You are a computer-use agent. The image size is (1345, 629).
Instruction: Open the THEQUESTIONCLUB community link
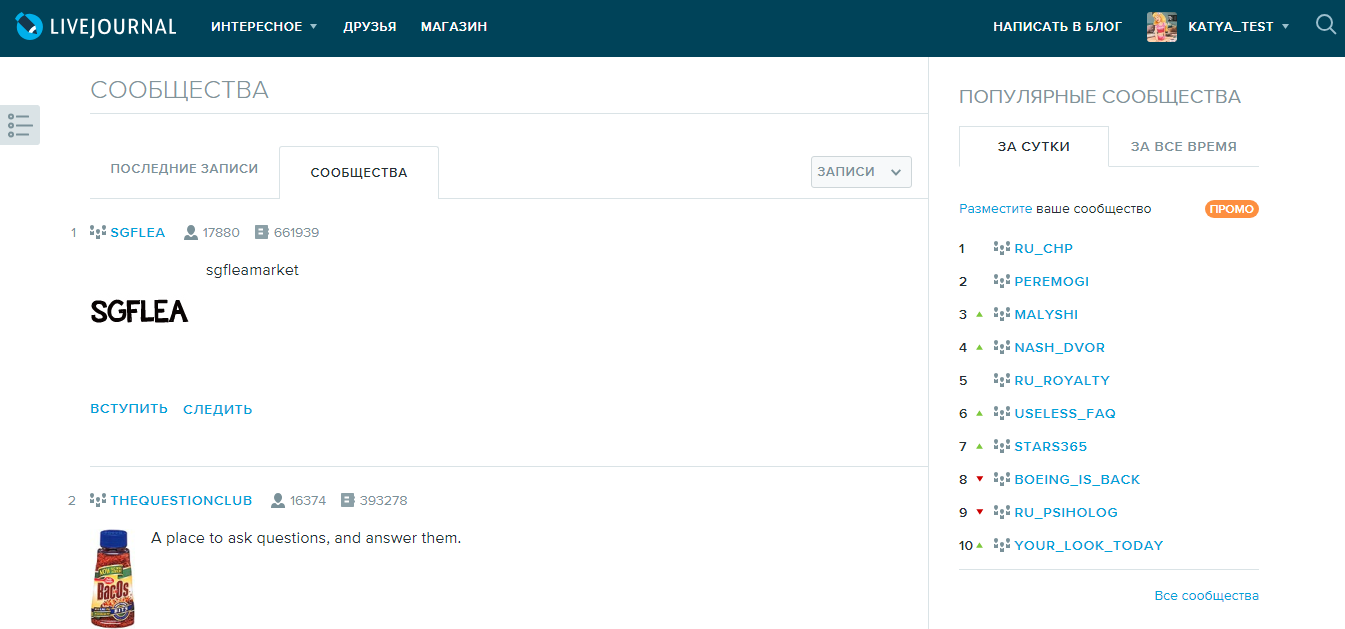pos(182,500)
